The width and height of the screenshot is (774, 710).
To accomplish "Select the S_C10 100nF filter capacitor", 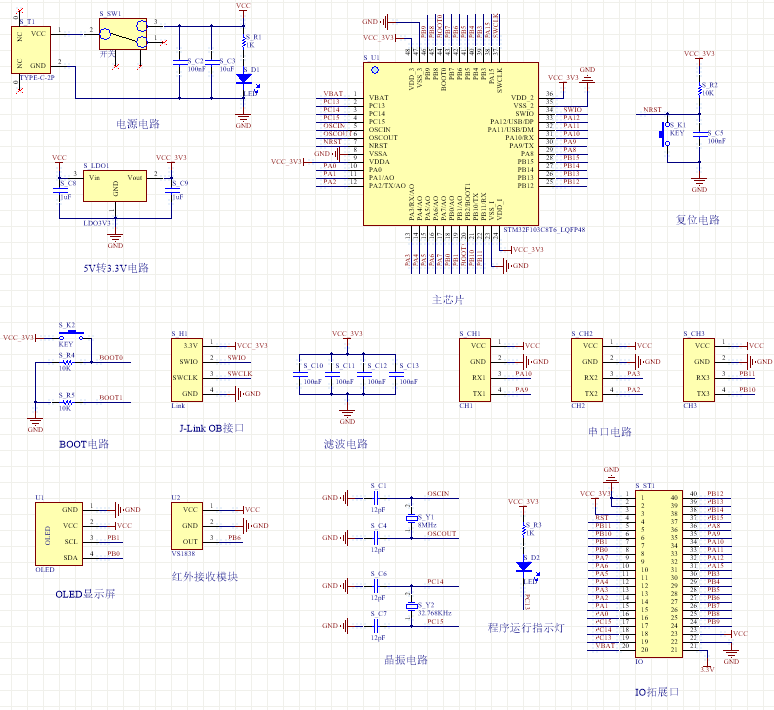I will pos(300,373).
